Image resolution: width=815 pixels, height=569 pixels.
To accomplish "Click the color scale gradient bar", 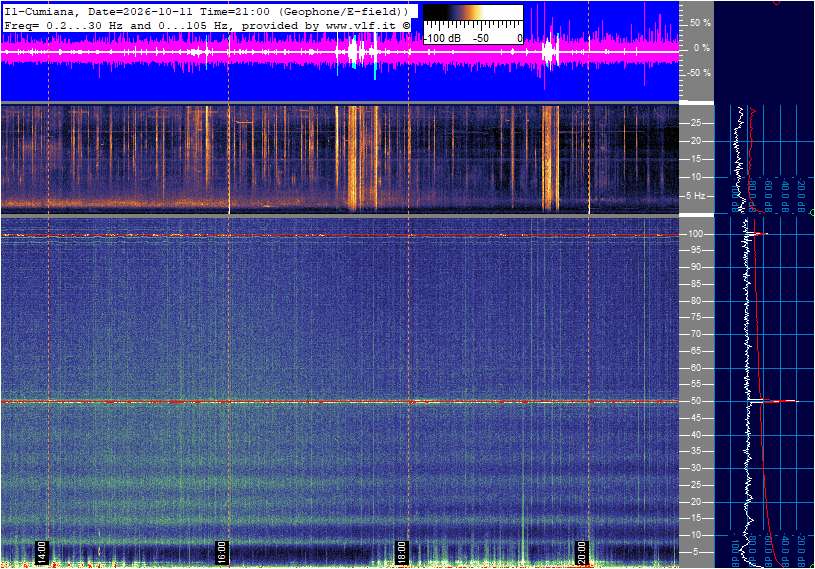I will click(472, 12).
